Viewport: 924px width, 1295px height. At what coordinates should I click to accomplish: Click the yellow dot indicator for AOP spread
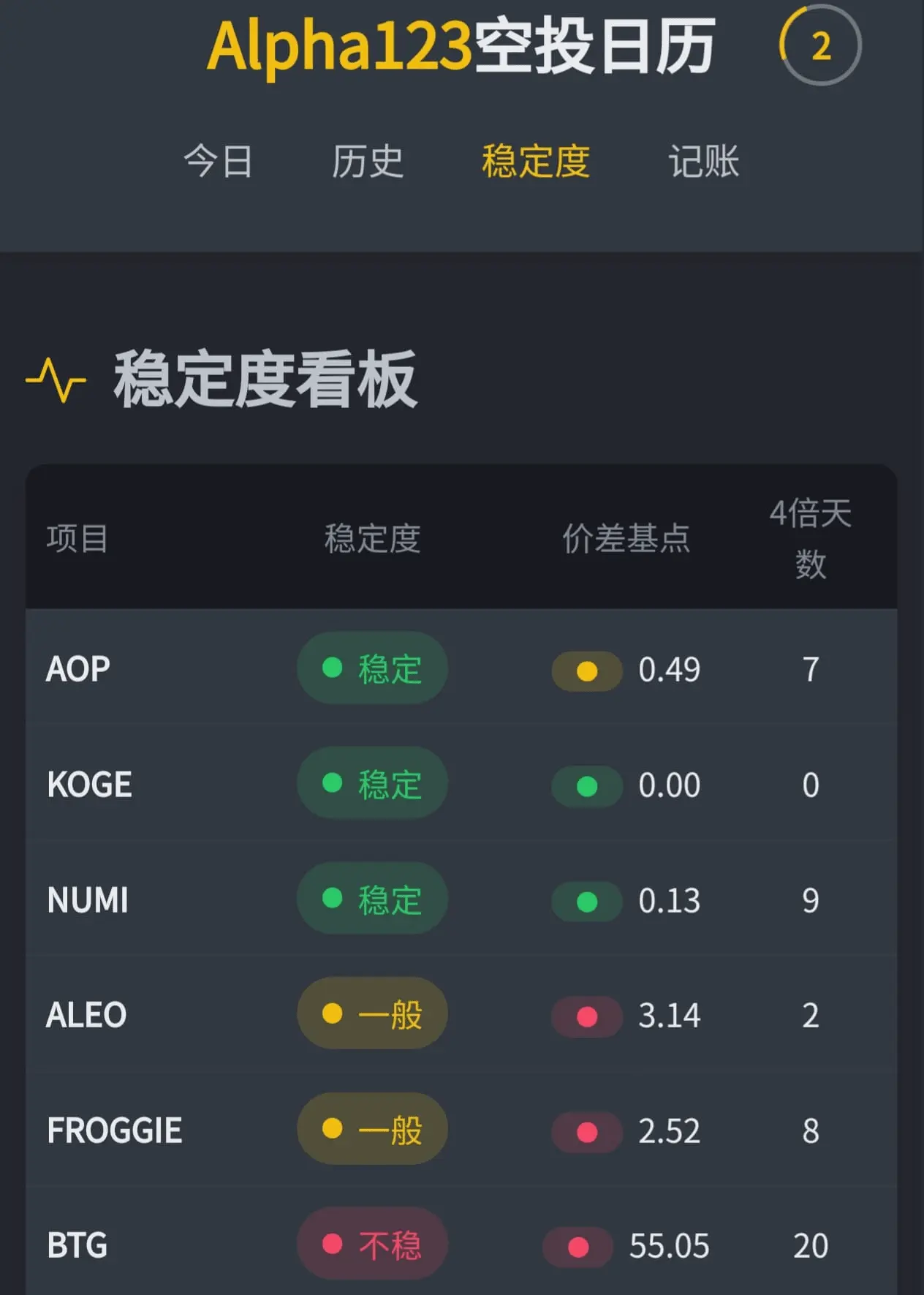tap(587, 671)
